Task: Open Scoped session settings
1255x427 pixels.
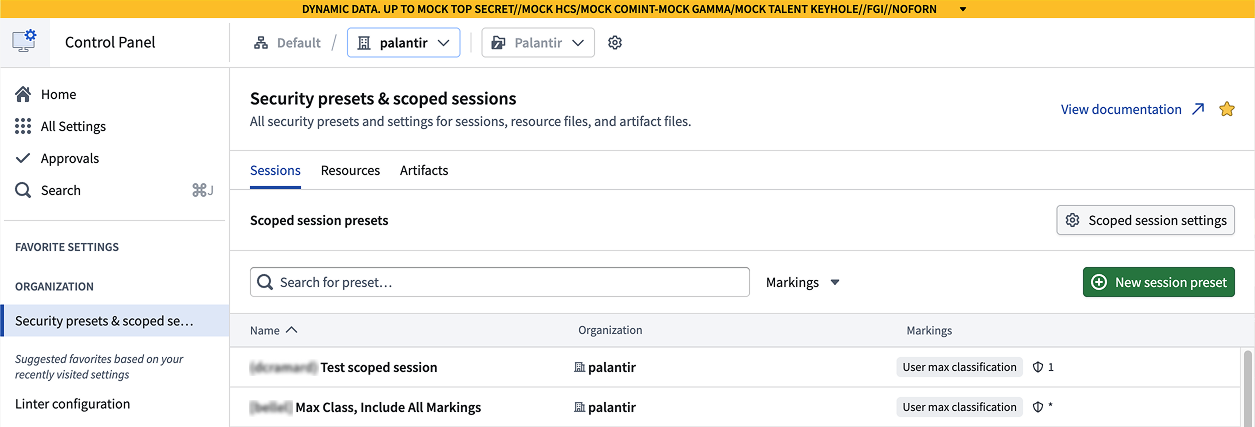Action: pos(1145,220)
